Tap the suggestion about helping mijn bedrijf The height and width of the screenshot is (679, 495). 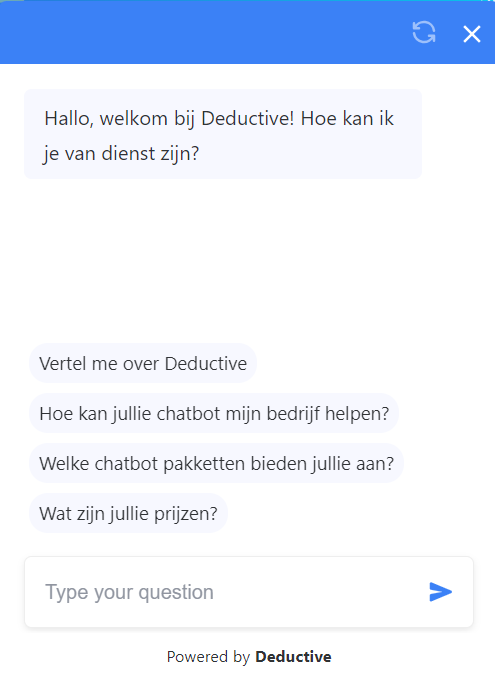[x=214, y=413]
